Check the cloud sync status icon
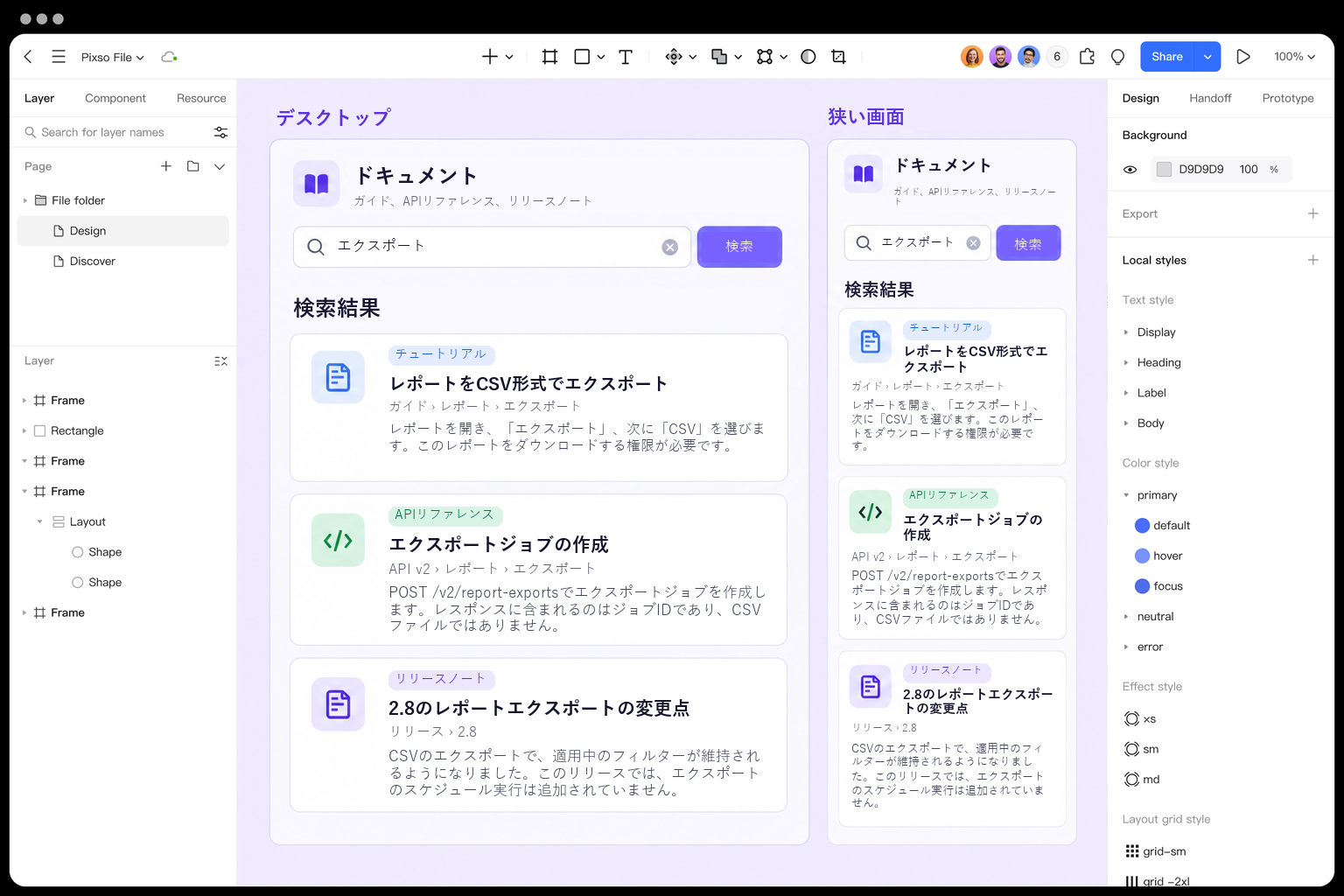The image size is (1344, 896). [169, 57]
